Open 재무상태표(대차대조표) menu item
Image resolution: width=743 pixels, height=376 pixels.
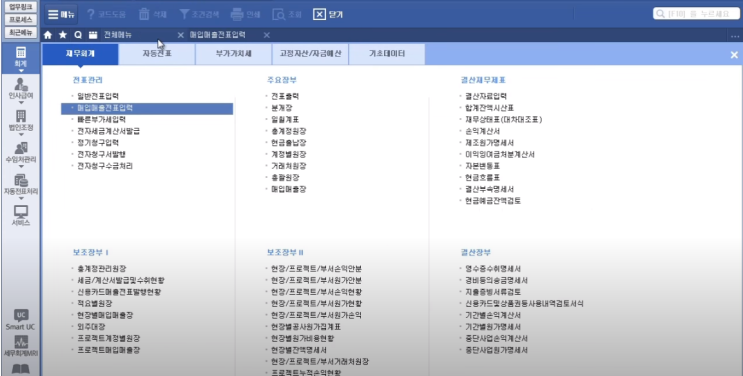(x=504, y=119)
